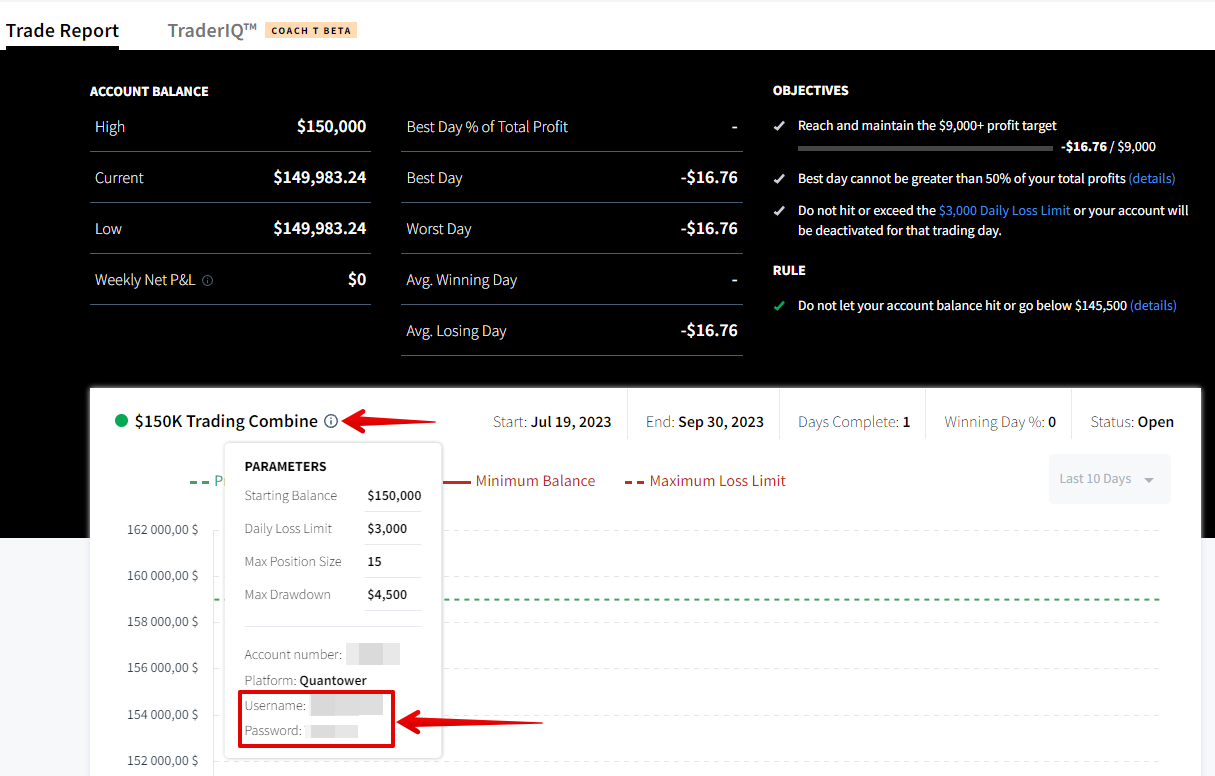Viewport: 1215px width, 776px height.
Task: Click checkmark beside the $9,000+ profit target objective
Action: click(779, 126)
